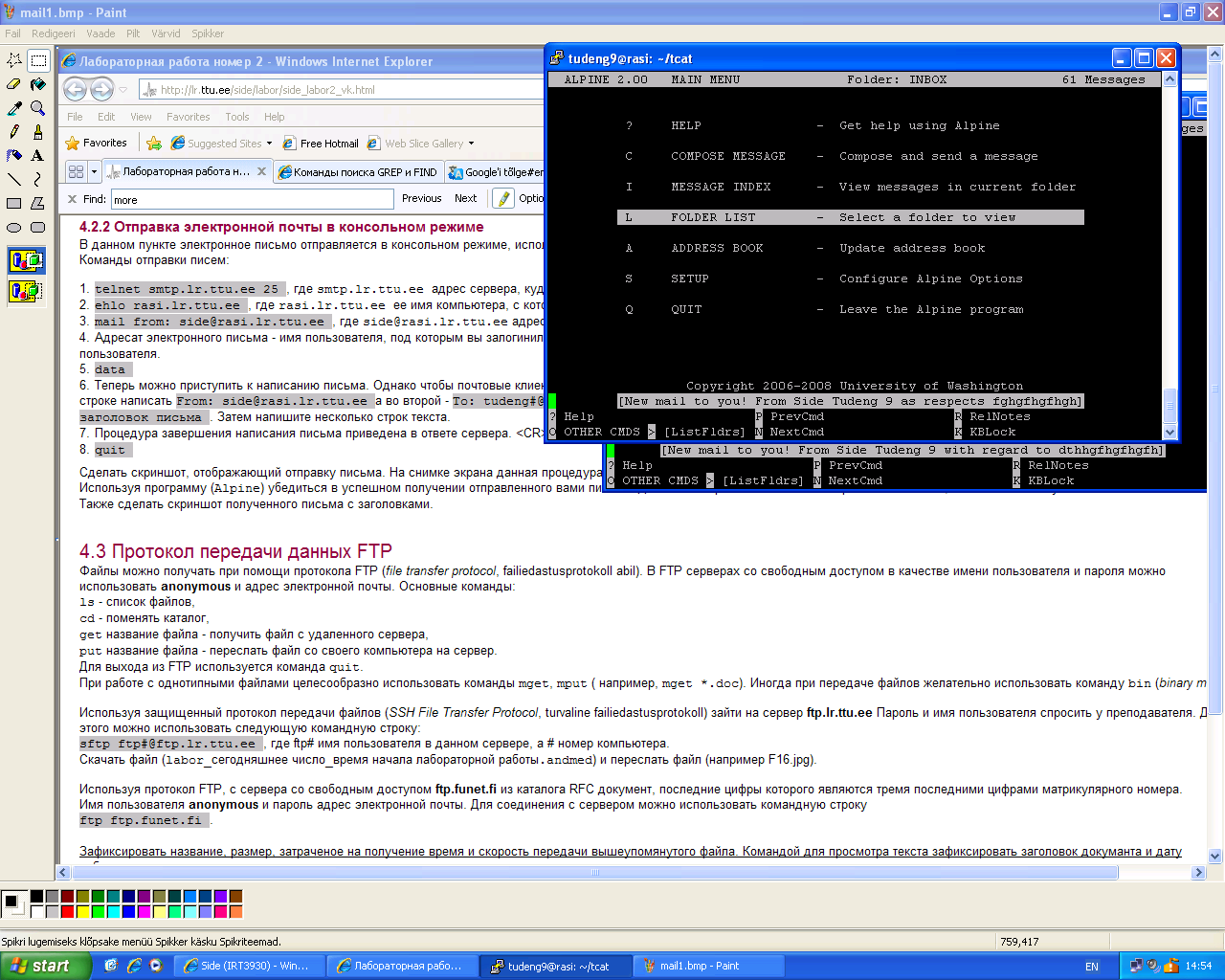Pick the magenta color swatch
Image resolution: width=1225 pixels, height=980 pixels.
(x=144, y=912)
